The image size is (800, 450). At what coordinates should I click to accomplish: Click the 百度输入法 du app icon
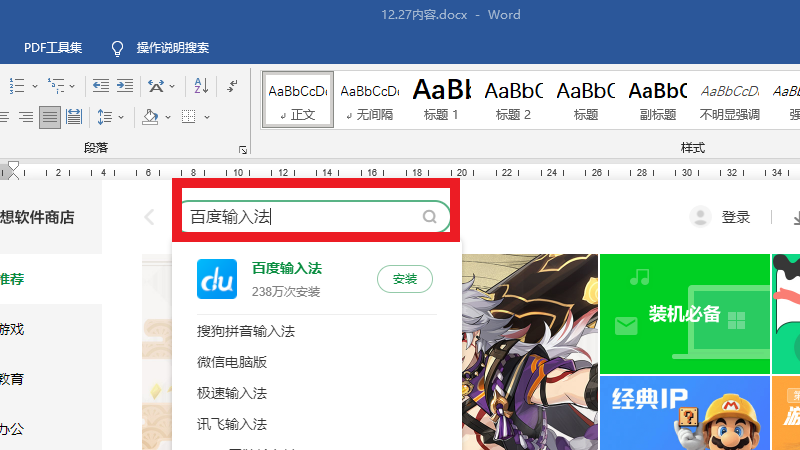click(217, 279)
